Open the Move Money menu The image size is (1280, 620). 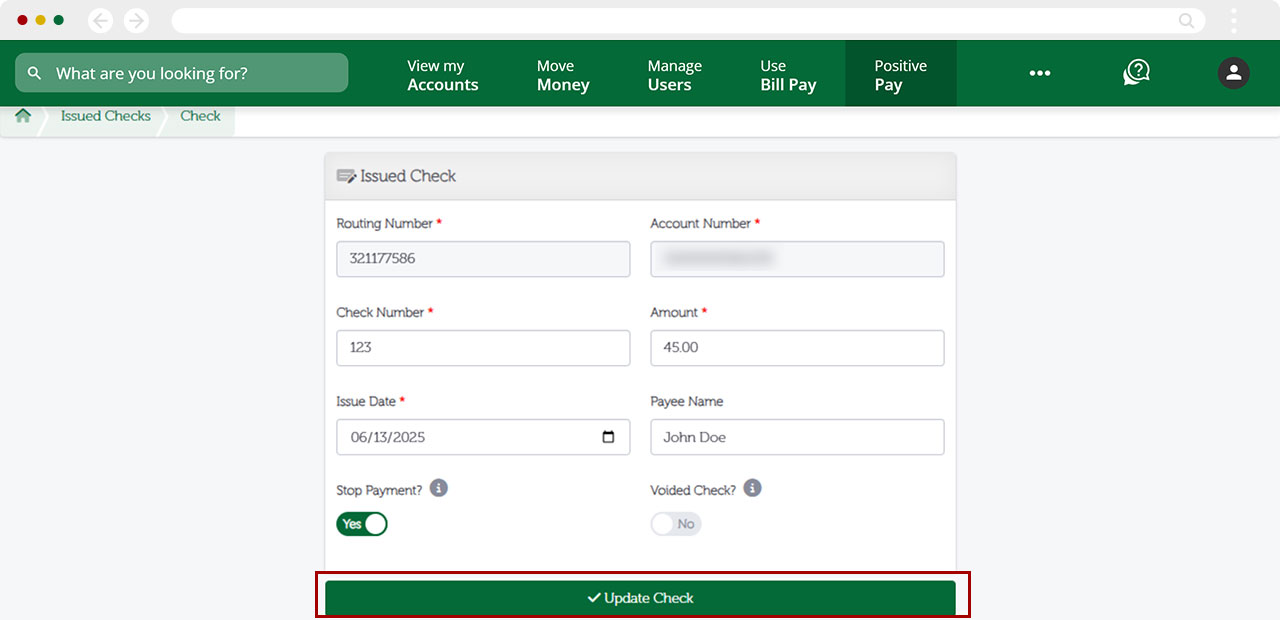point(563,75)
